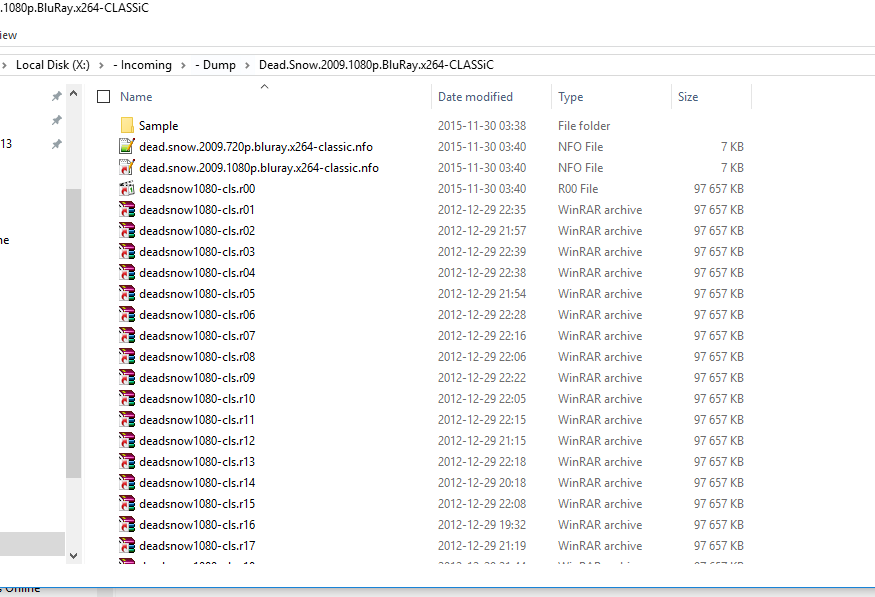Viewport: 875px width, 597px height.
Task: Select the deadsnow1080-cls.r01 archive icon
Action: click(127, 210)
